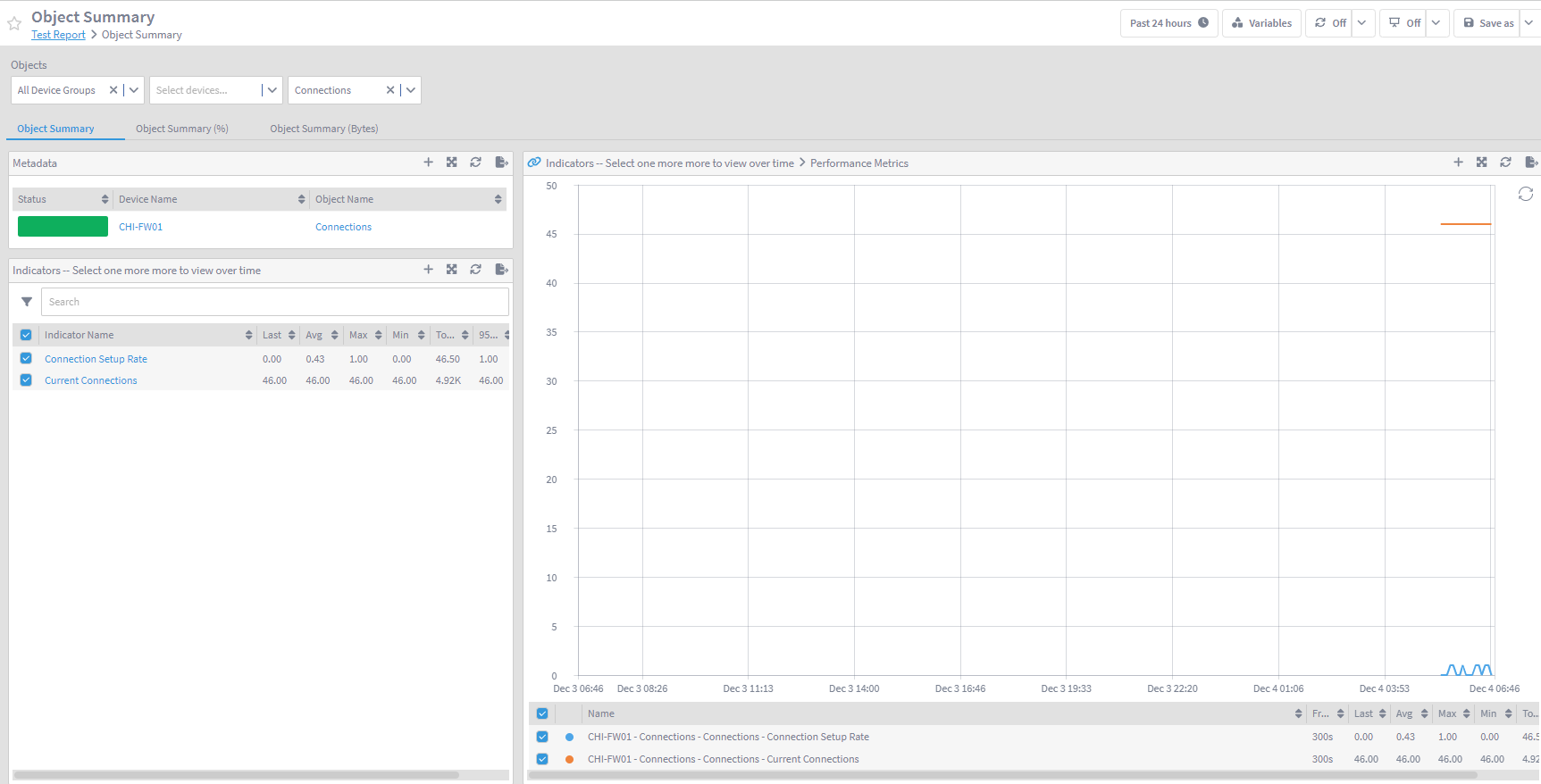Open Current Connections indicator link

91,380
